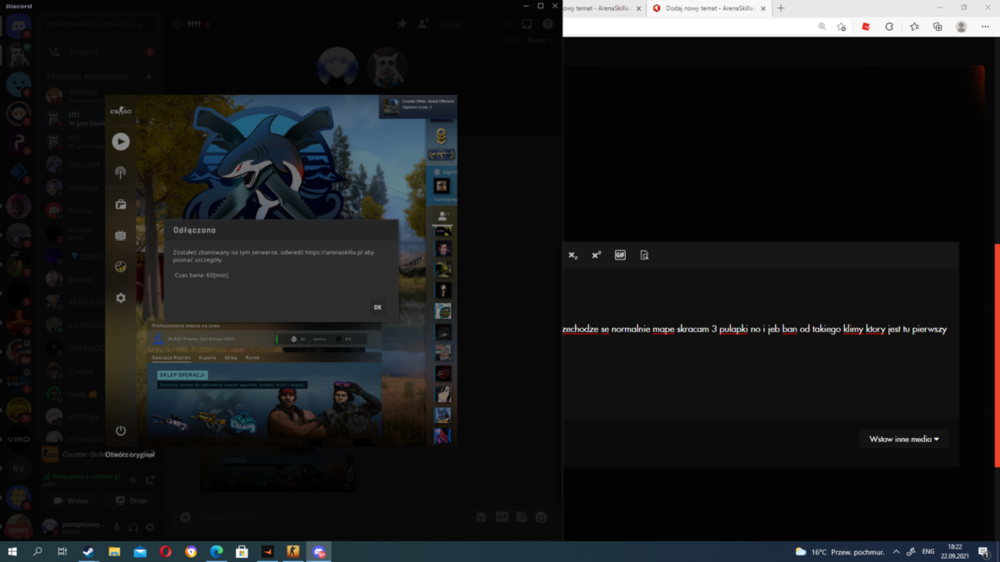Screen dimensions: 1000x562
Task: Open CS:GO from the taskbar
Action: pos(293,552)
